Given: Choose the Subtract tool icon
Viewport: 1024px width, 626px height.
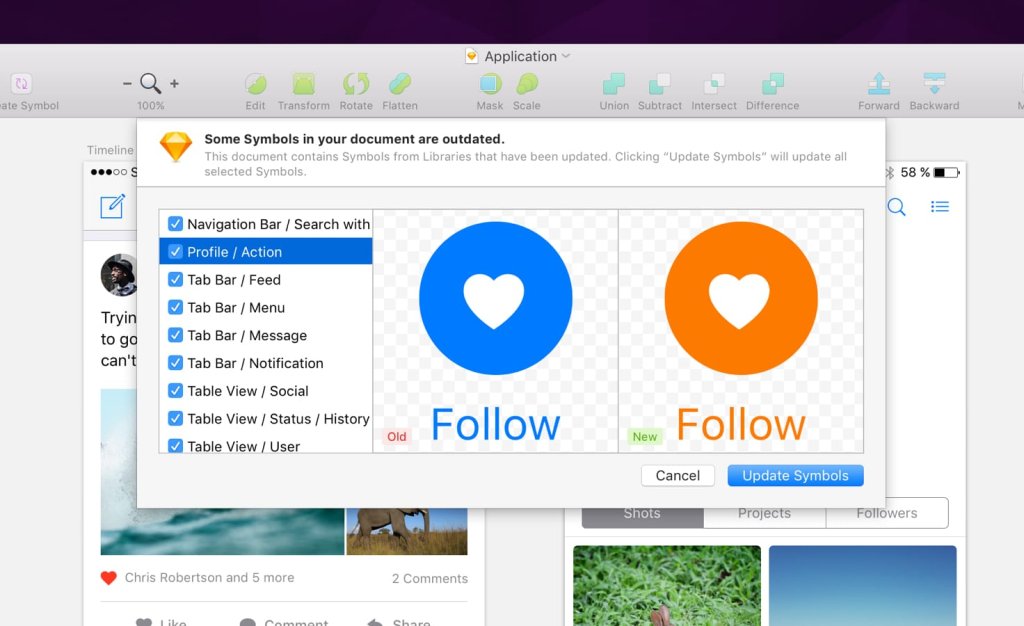Looking at the screenshot, I should [x=659, y=84].
